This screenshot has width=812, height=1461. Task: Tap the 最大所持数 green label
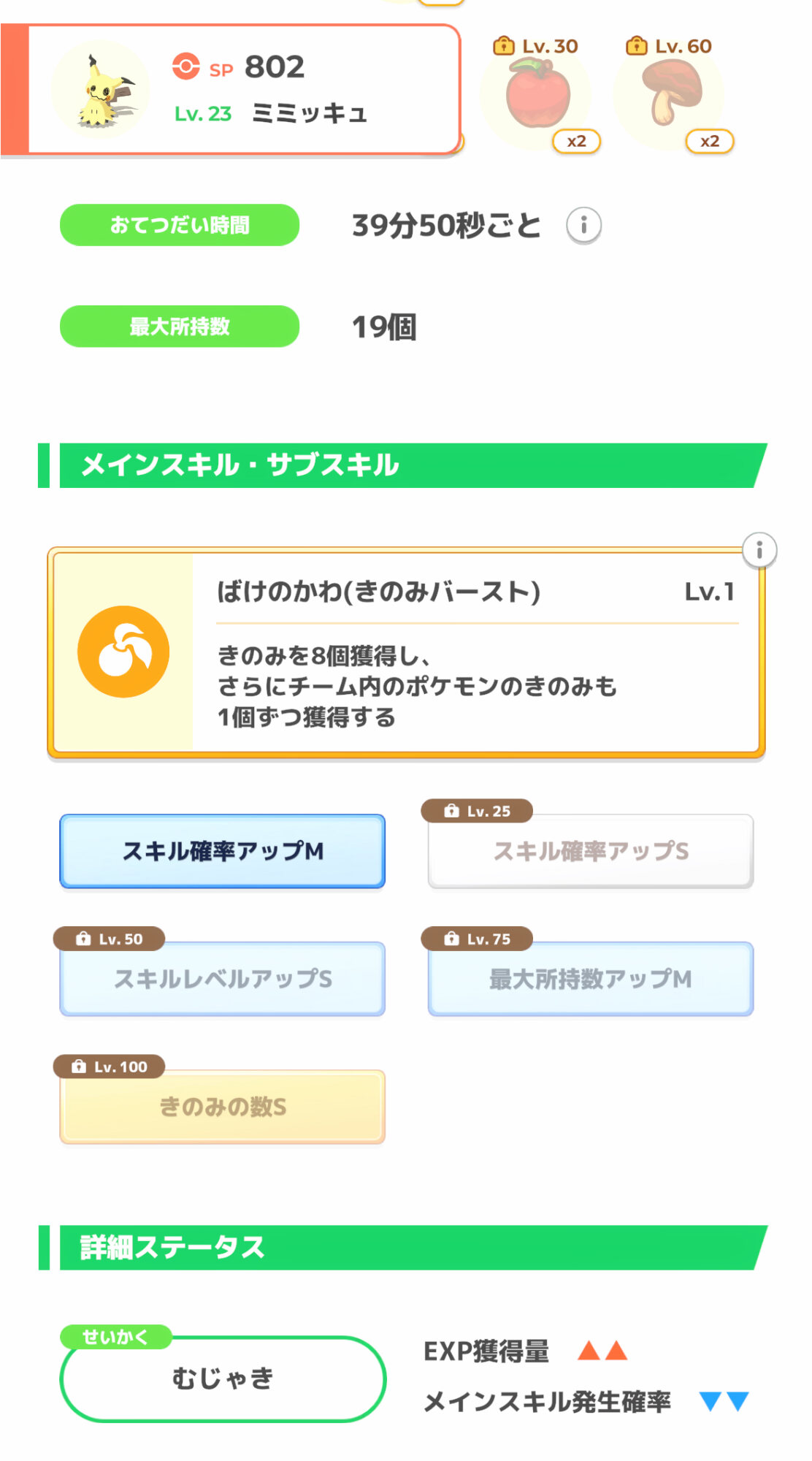[x=180, y=327]
